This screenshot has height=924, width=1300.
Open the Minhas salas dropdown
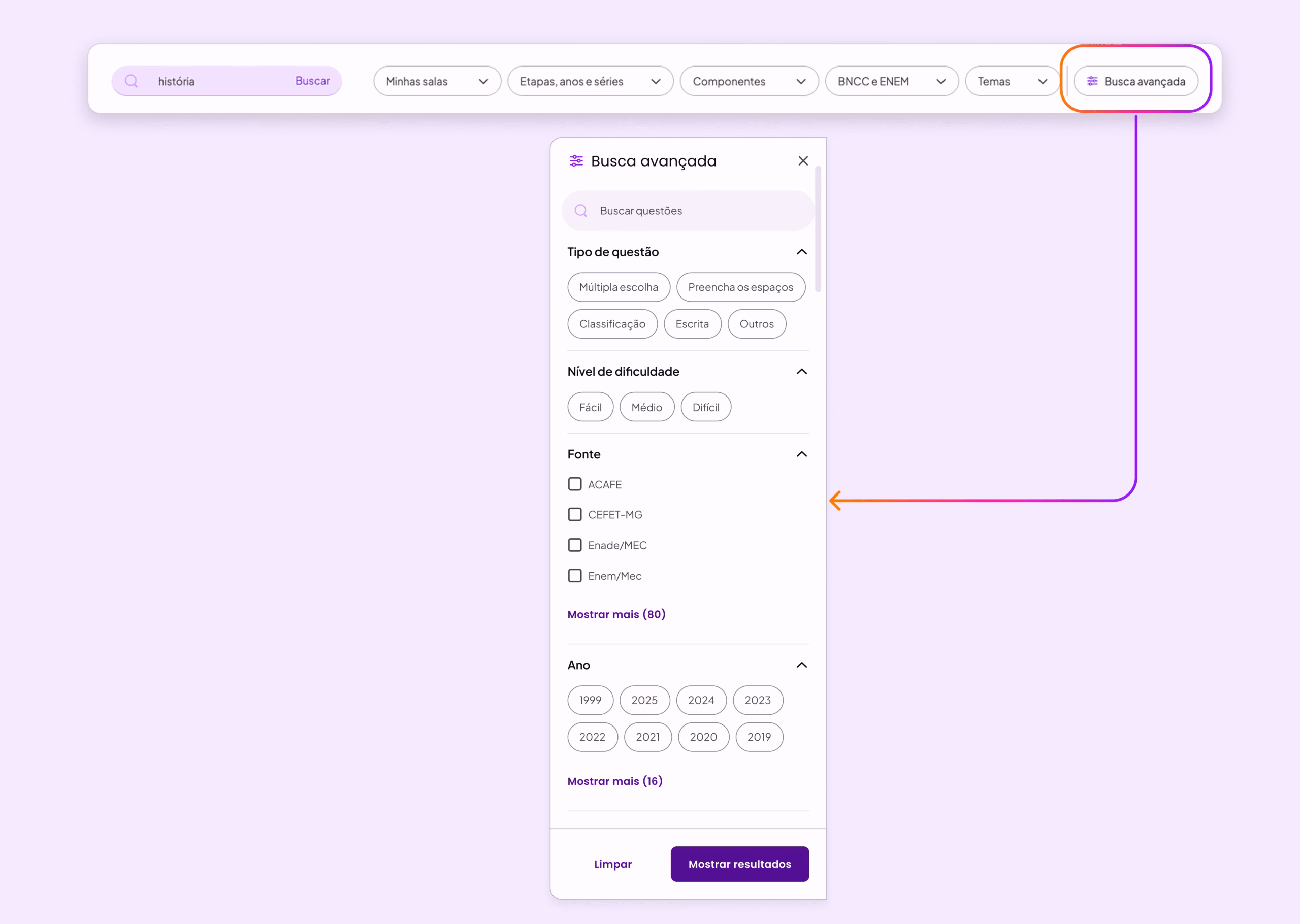[437, 81]
